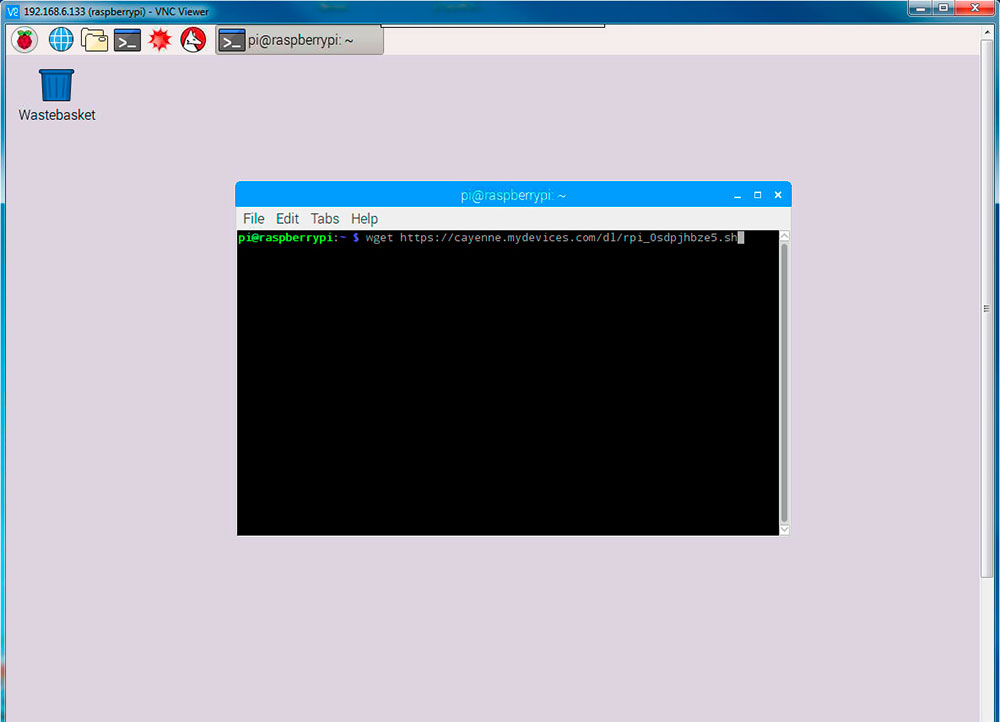Open the Raspberry Pi main menu

pyautogui.click(x=24, y=40)
